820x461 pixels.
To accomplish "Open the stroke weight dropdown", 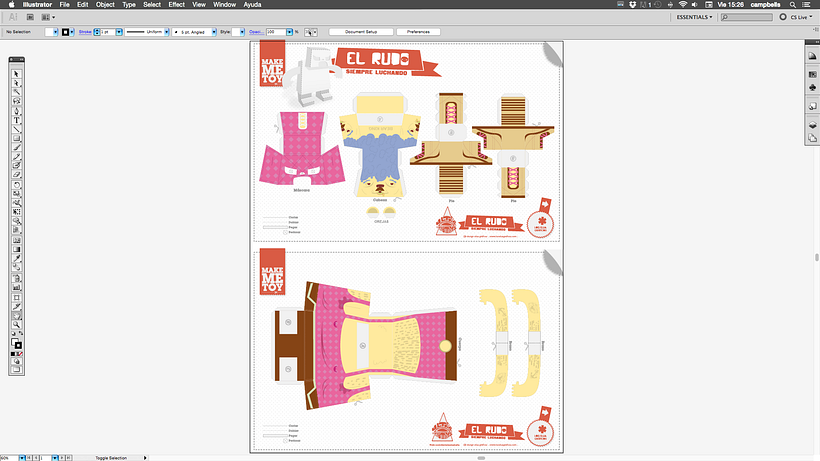I will point(119,32).
